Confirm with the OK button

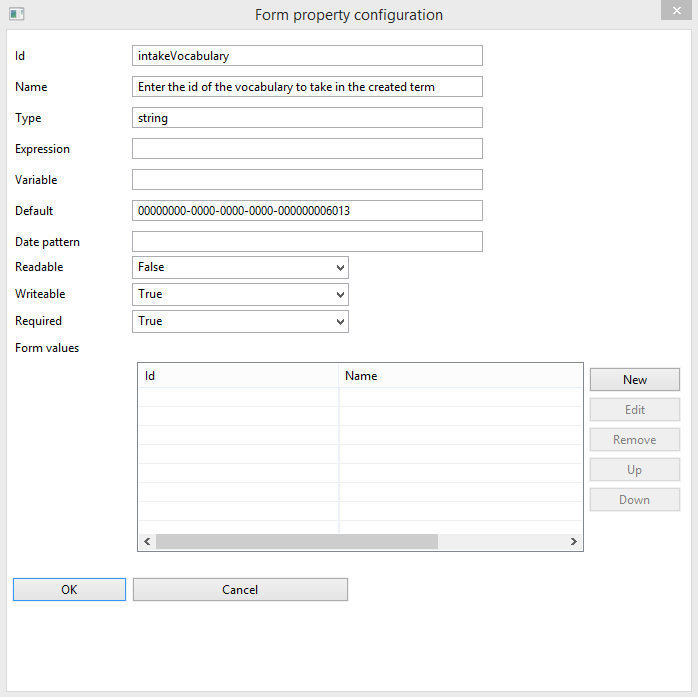(x=69, y=590)
